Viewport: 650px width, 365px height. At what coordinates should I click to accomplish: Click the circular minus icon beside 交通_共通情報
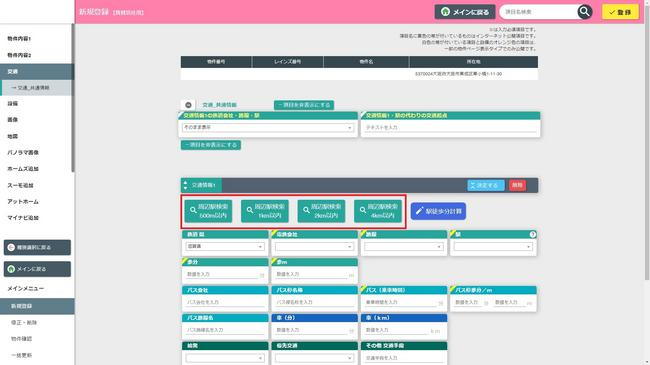(188, 105)
